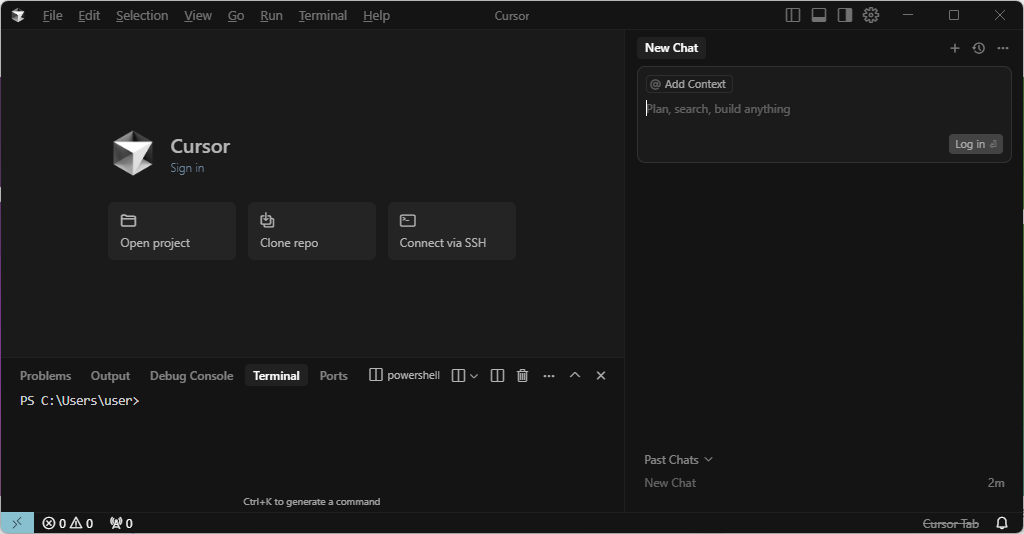Maximize panel with up chevron
The height and width of the screenshot is (534, 1024).
pyautogui.click(x=575, y=375)
